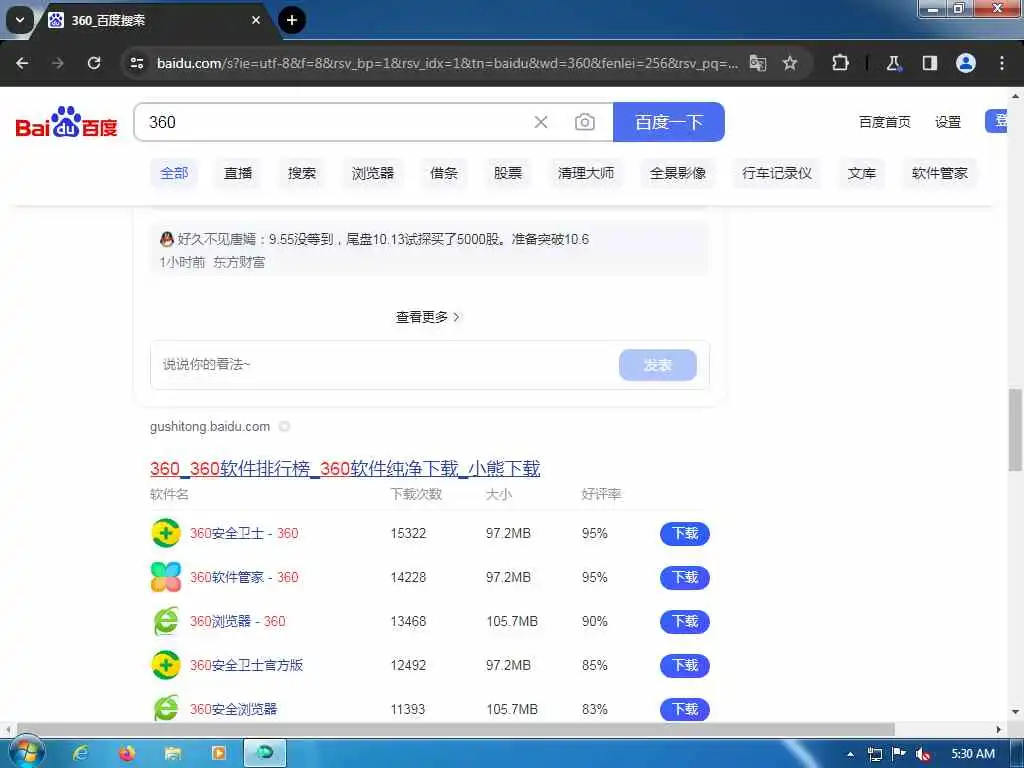
Task: Click the browser forward arrow
Action: (58, 63)
